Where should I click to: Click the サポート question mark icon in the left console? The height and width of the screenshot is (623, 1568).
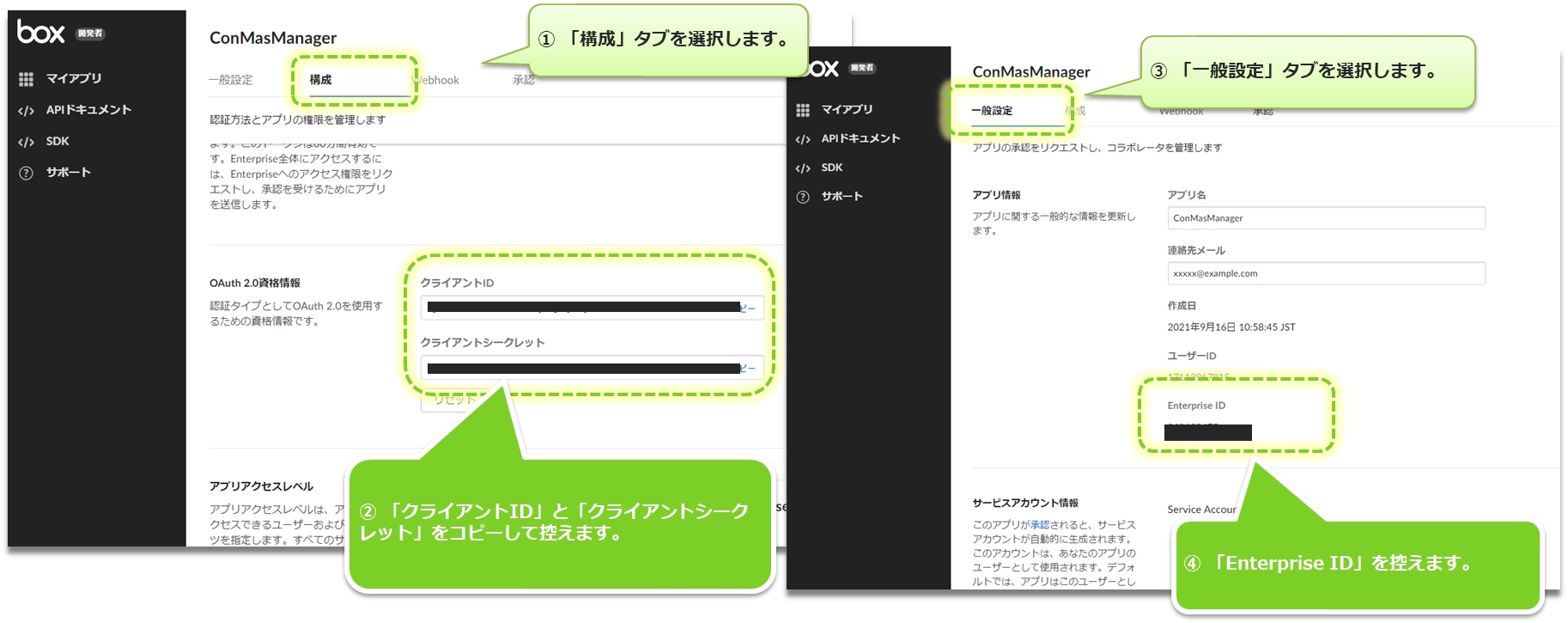coord(27,173)
